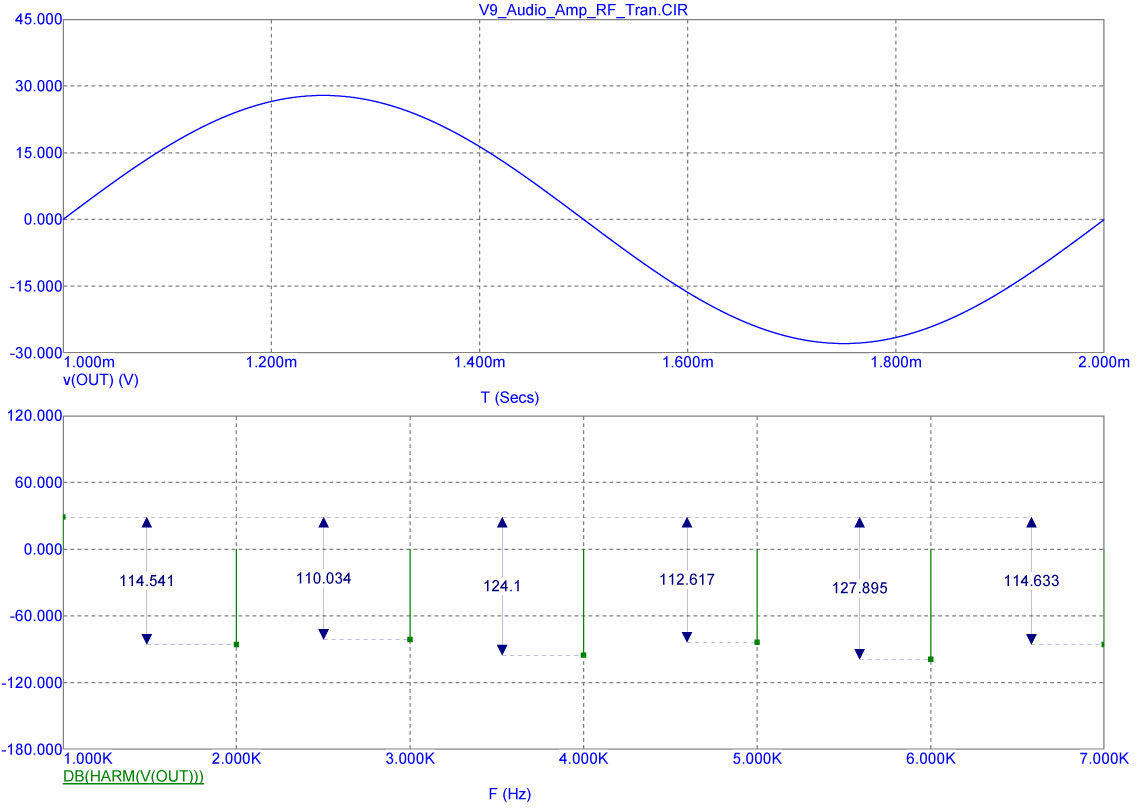Click the 60.000 Y-axis value on lower plot
Screen dimensions: 1147x808
(39, 483)
